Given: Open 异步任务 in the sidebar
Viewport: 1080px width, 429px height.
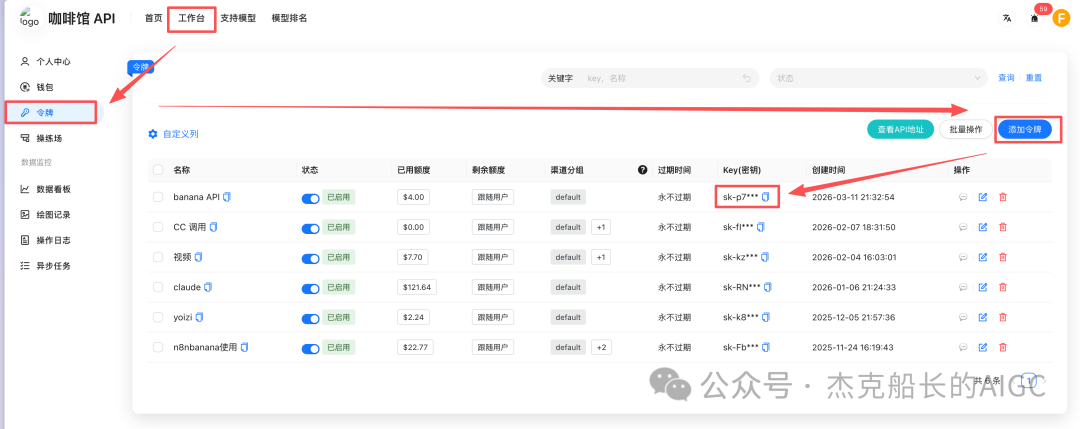Looking at the screenshot, I should pos(54,265).
